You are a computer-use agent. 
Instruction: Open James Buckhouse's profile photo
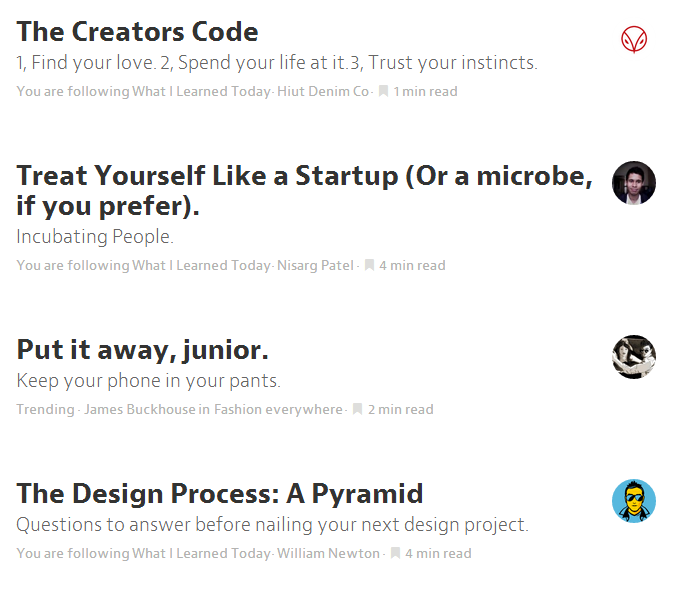point(634,357)
